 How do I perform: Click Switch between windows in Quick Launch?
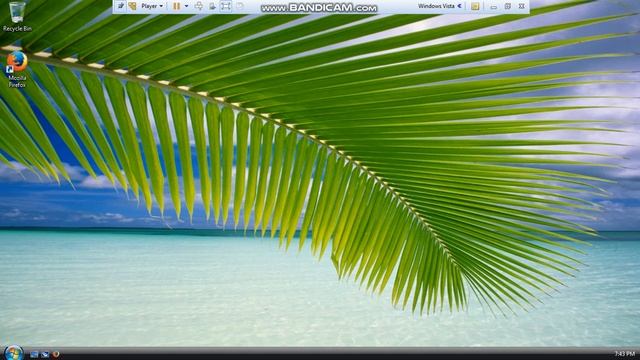pyautogui.click(x=45, y=354)
